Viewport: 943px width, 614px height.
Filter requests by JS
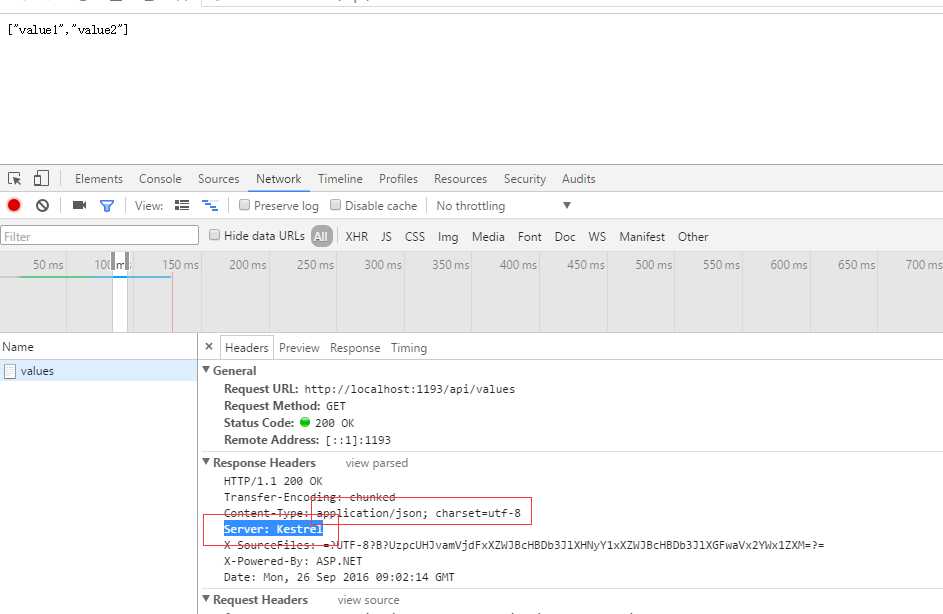(x=386, y=236)
